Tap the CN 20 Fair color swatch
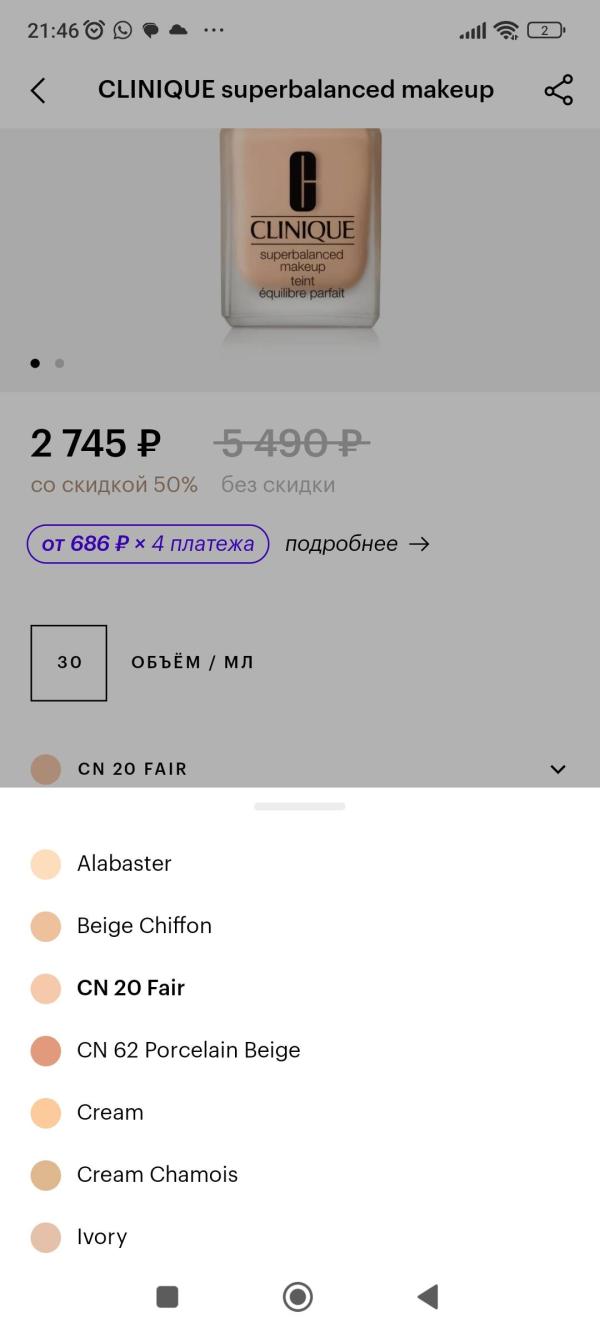 tap(46, 988)
